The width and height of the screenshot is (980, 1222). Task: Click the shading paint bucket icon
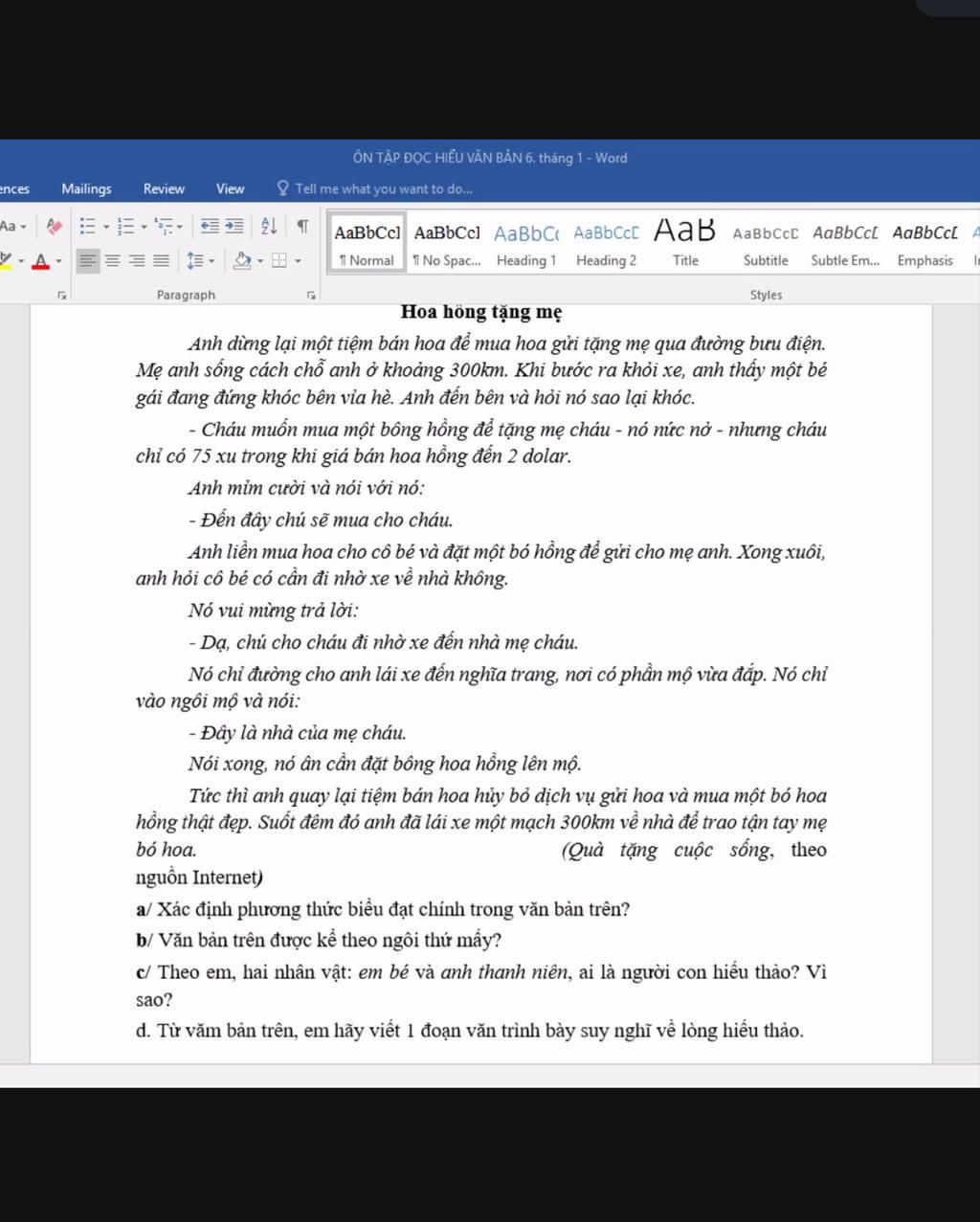(x=242, y=260)
